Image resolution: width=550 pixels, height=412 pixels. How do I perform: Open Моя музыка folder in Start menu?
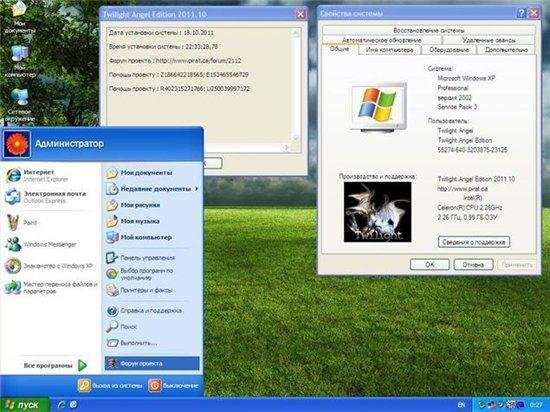[x=134, y=221]
